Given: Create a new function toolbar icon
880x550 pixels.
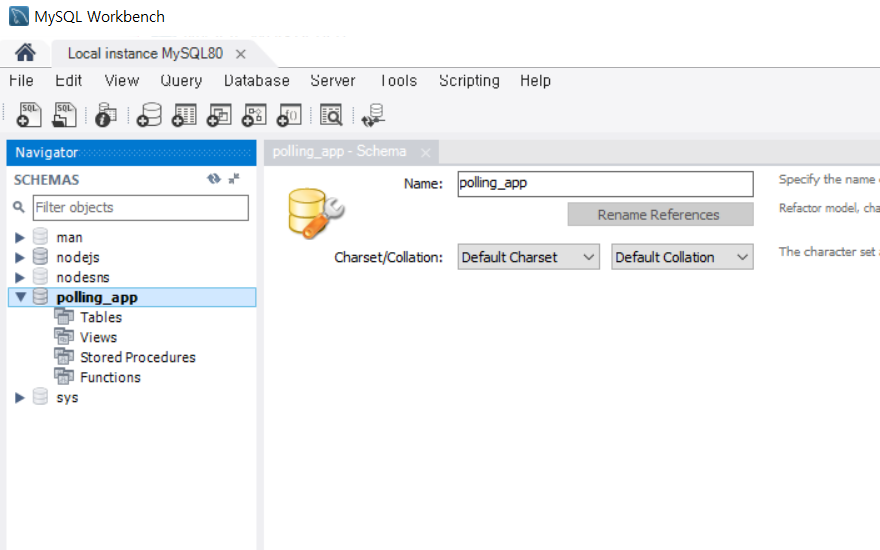Looking at the screenshot, I should (x=289, y=114).
